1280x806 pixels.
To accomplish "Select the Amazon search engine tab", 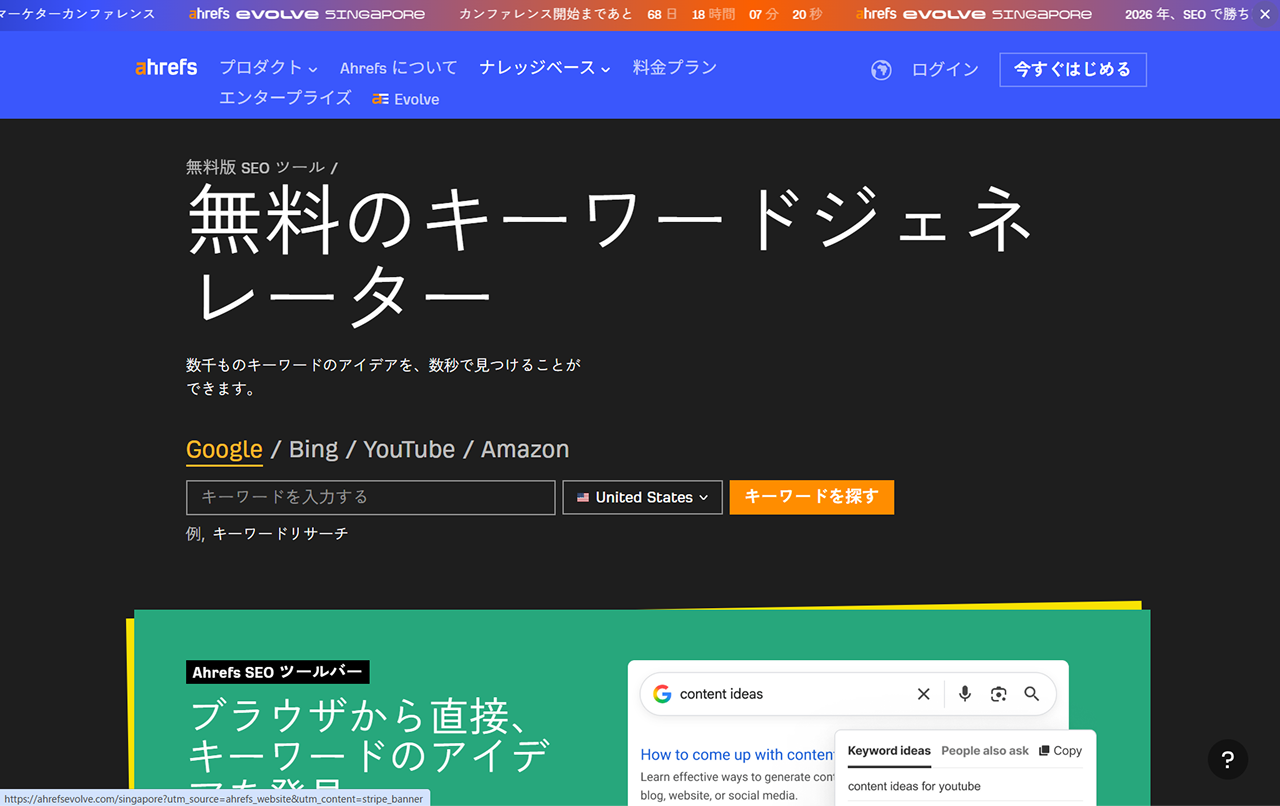I will [x=525, y=450].
